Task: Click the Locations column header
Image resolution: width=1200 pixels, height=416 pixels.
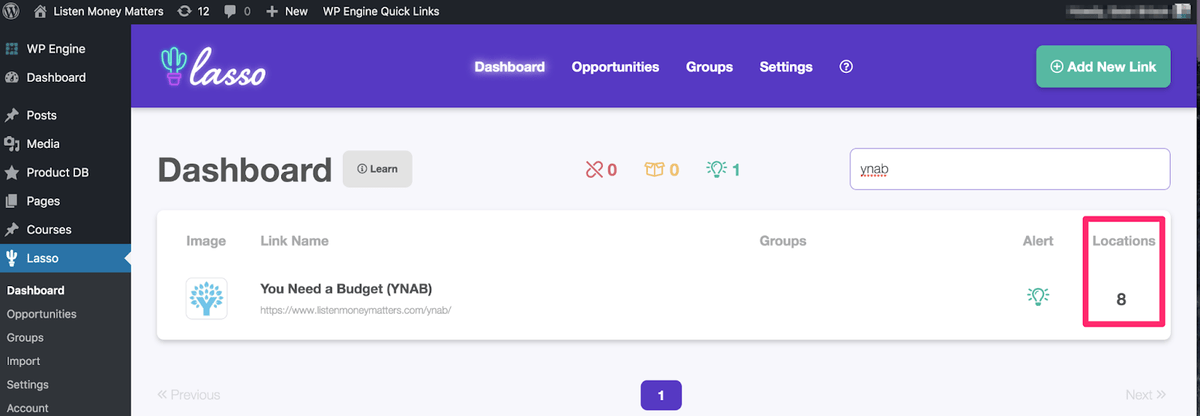Action: click(1123, 241)
